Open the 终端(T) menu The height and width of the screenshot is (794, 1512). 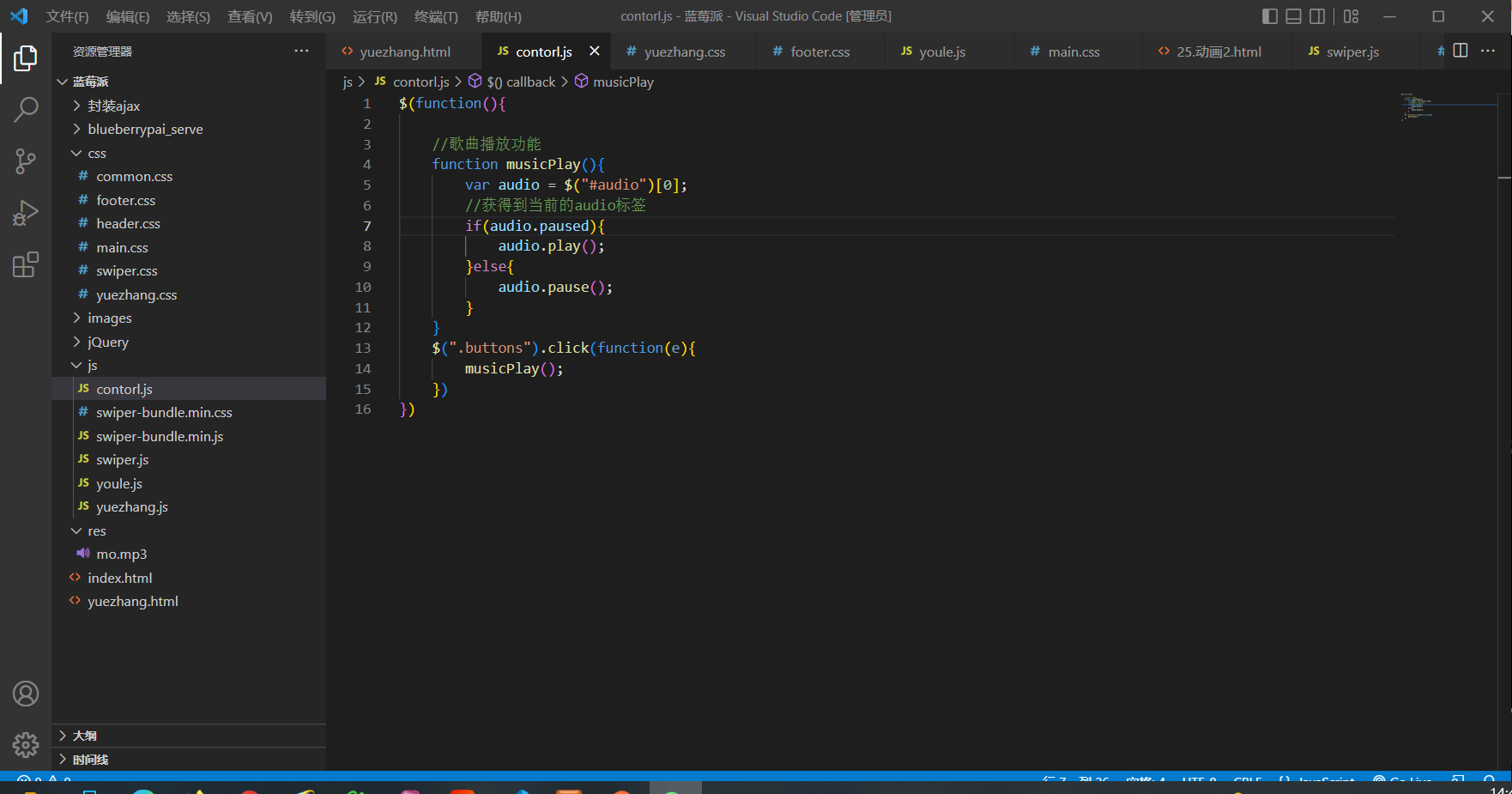point(436,16)
